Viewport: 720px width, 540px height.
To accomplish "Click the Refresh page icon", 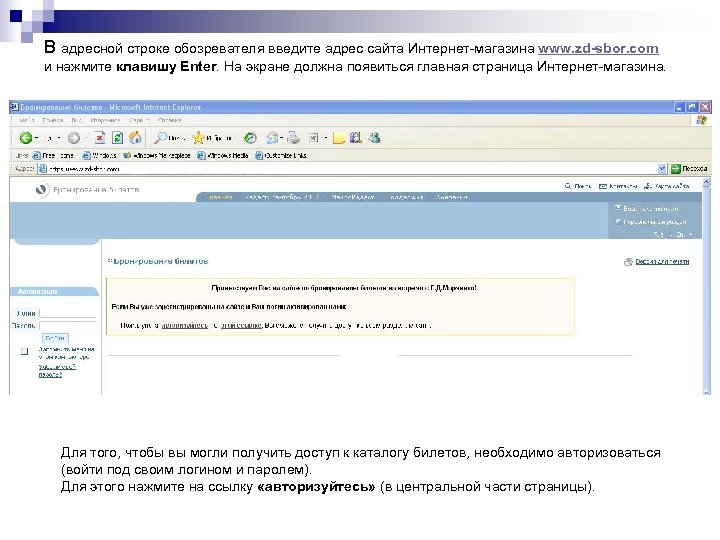I will click(118, 138).
